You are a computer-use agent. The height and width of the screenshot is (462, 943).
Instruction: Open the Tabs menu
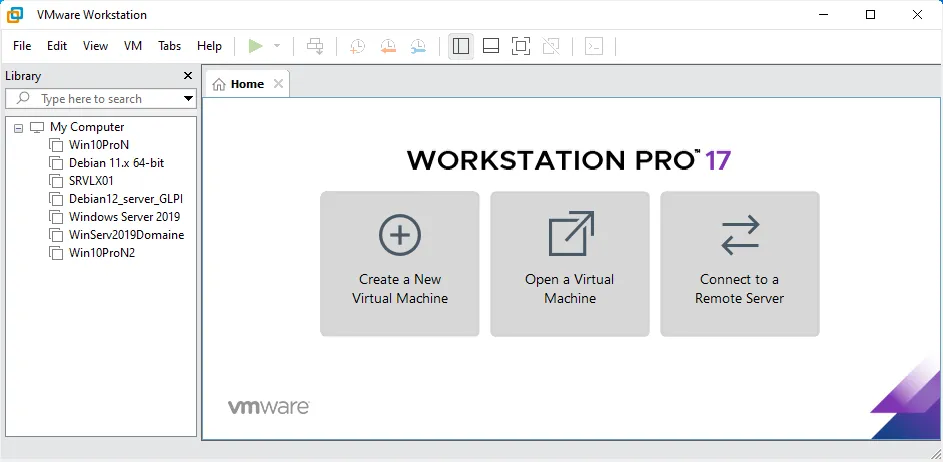coord(170,46)
